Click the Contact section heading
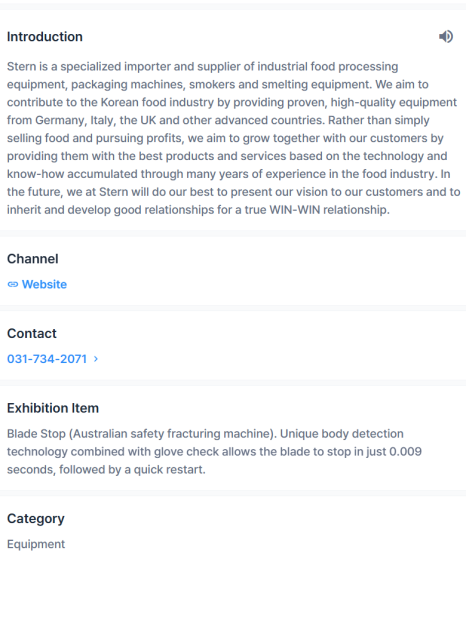Screen dimensions: 466x618 (x=32, y=333)
